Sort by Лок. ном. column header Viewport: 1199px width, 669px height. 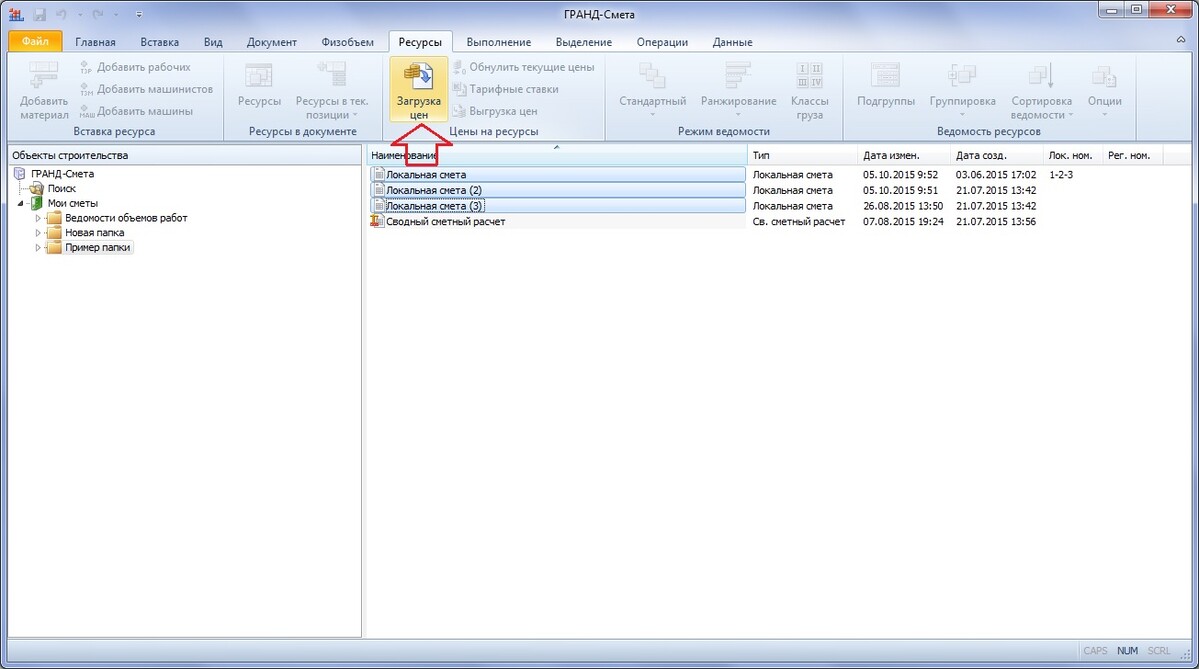tap(1073, 155)
